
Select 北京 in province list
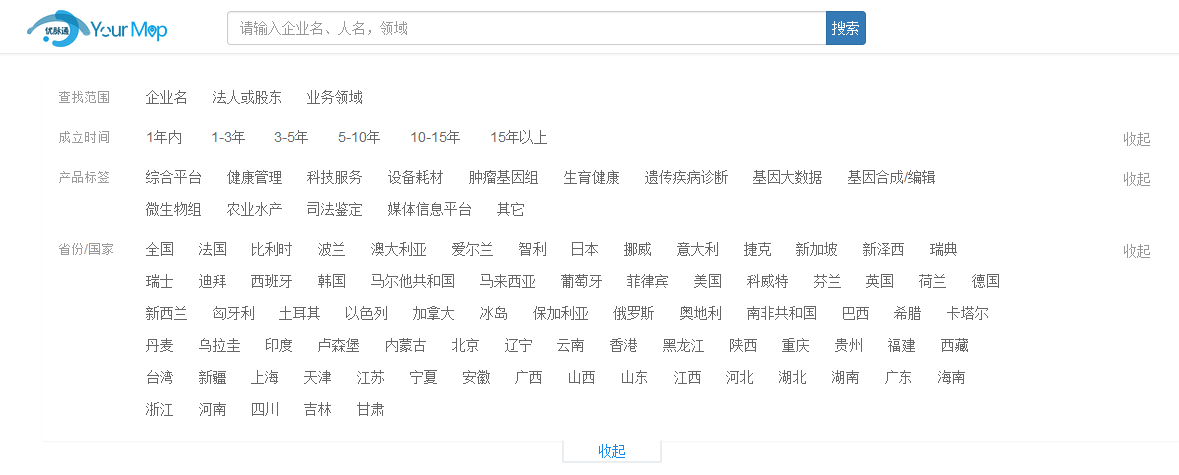tap(465, 346)
